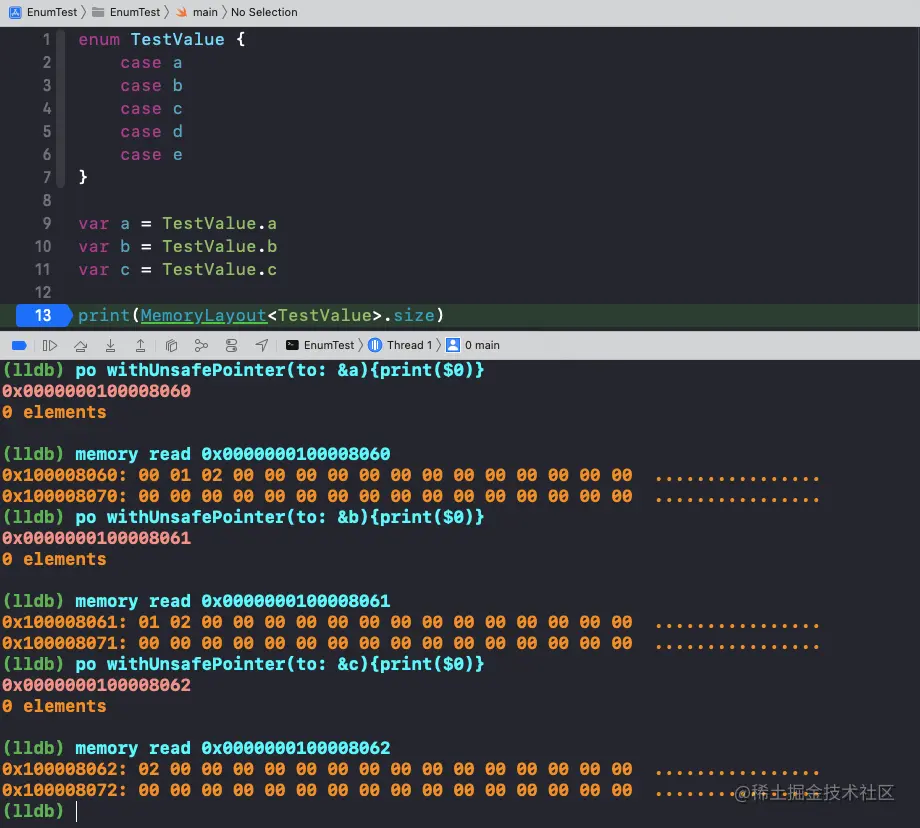
Task: Click the step into icon
Action: tap(110, 345)
